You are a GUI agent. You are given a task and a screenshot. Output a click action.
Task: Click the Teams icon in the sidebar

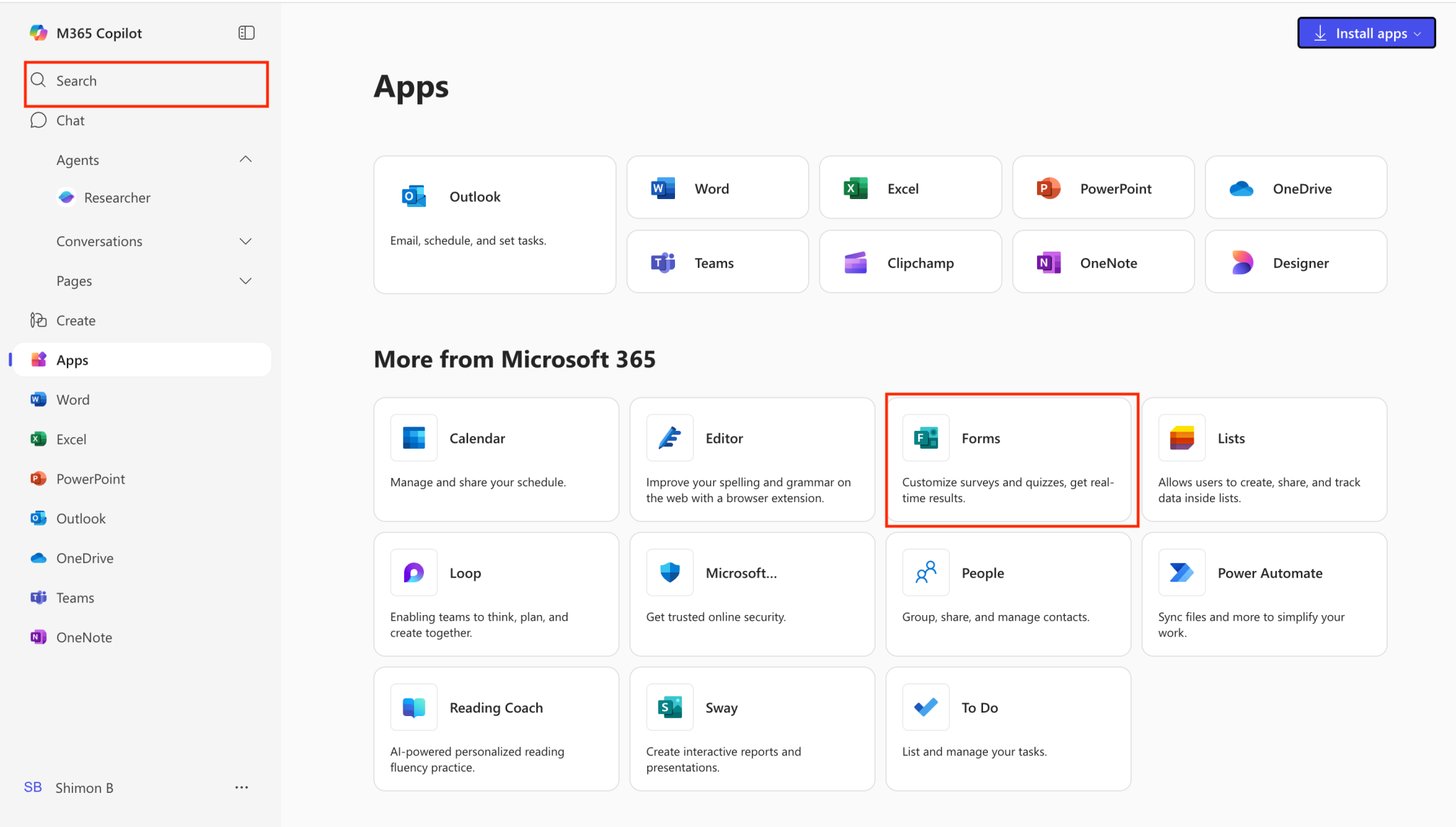pos(38,597)
